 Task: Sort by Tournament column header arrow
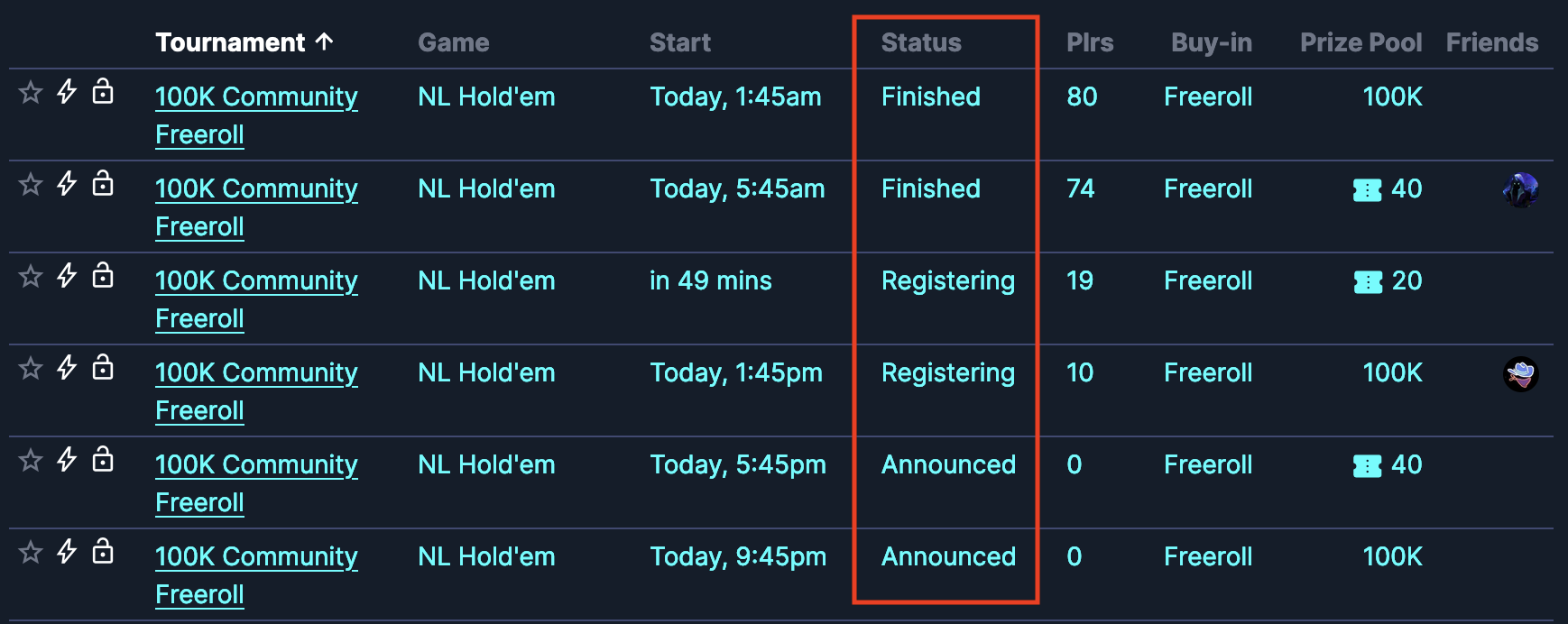pyautogui.click(x=325, y=41)
